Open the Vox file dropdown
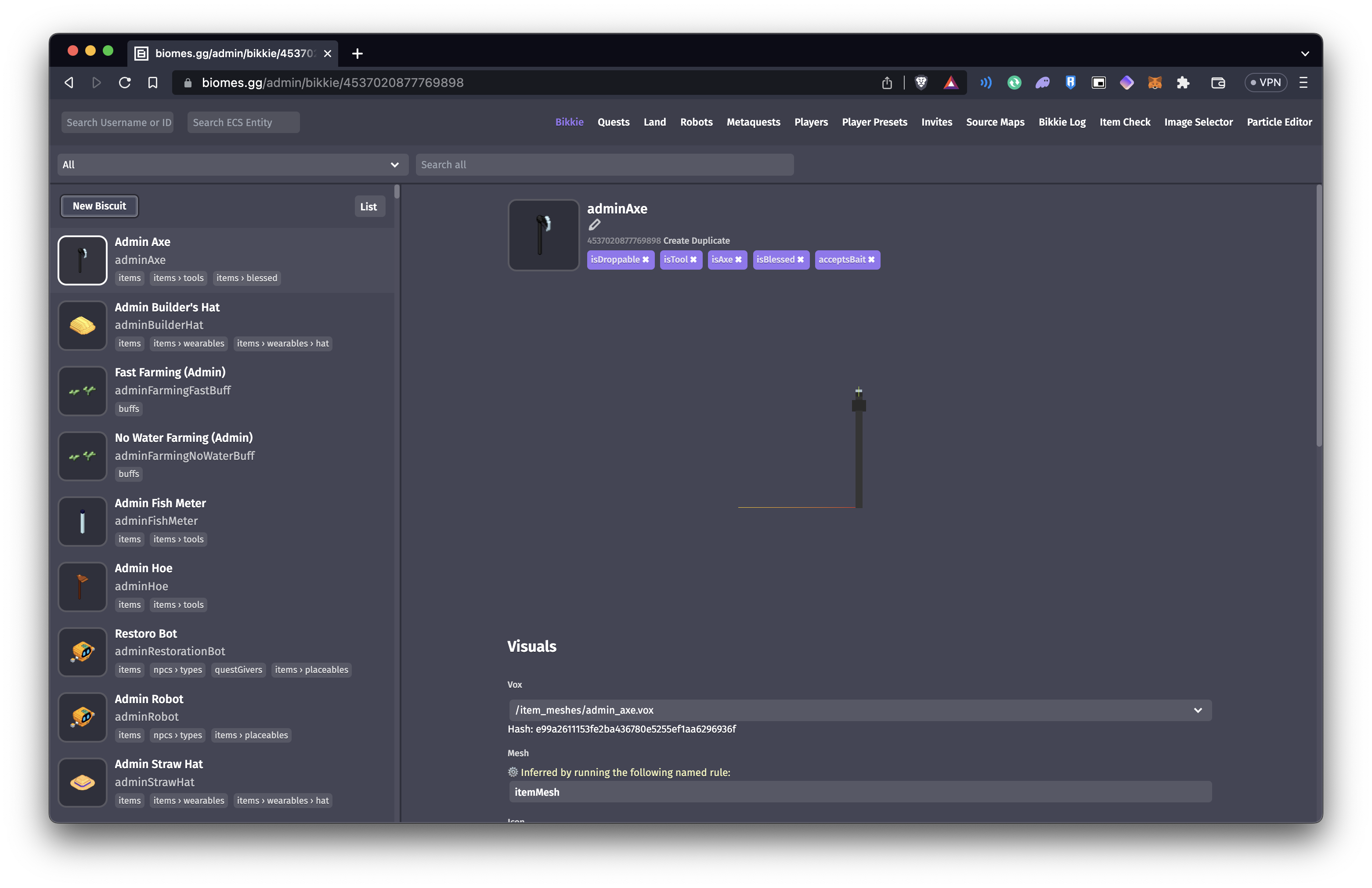The height and width of the screenshot is (888, 1372). coord(859,711)
